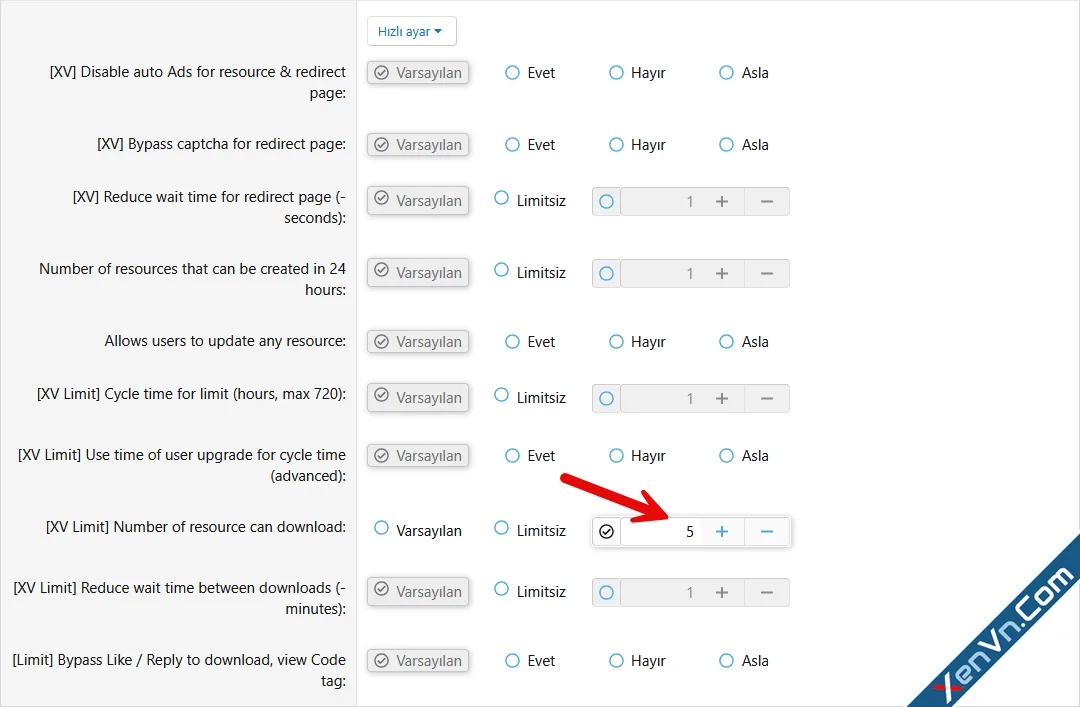Click the value field showing 5

[x=660, y=532]
